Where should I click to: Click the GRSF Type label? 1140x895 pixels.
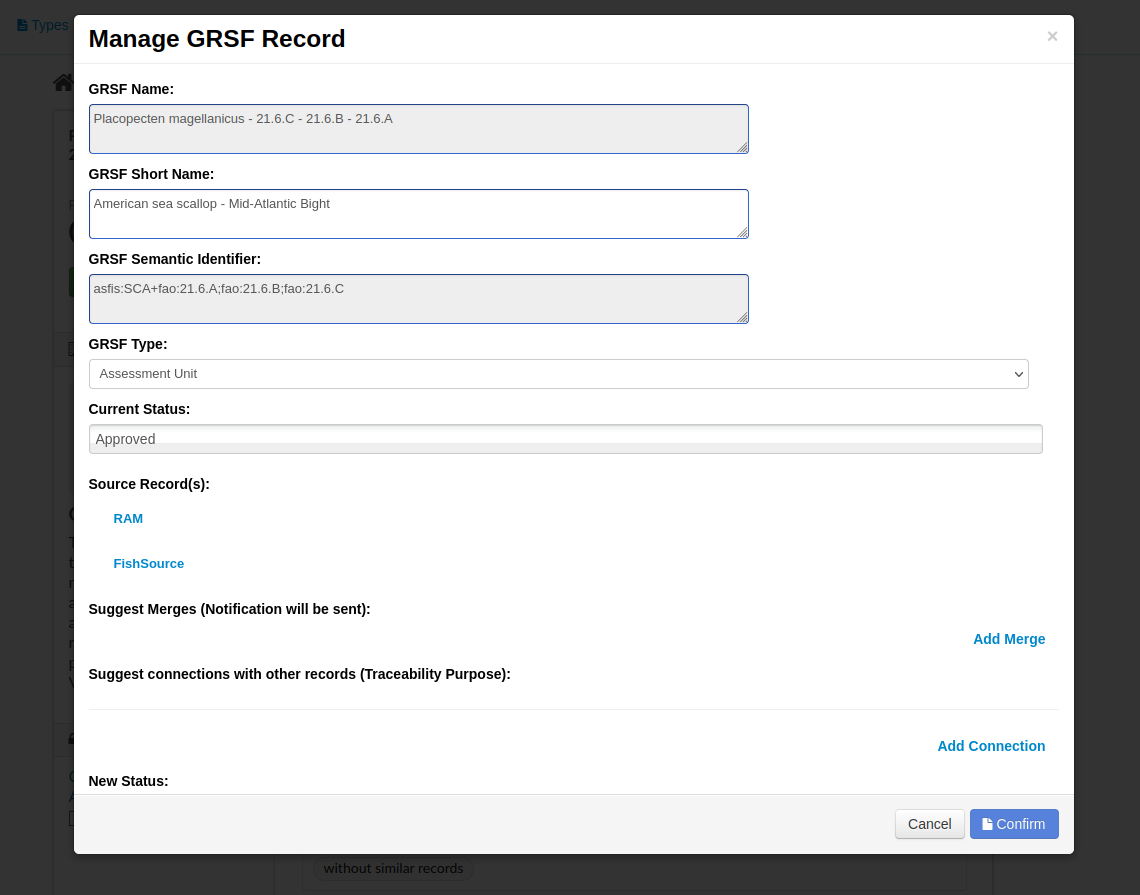click(128, 344)
